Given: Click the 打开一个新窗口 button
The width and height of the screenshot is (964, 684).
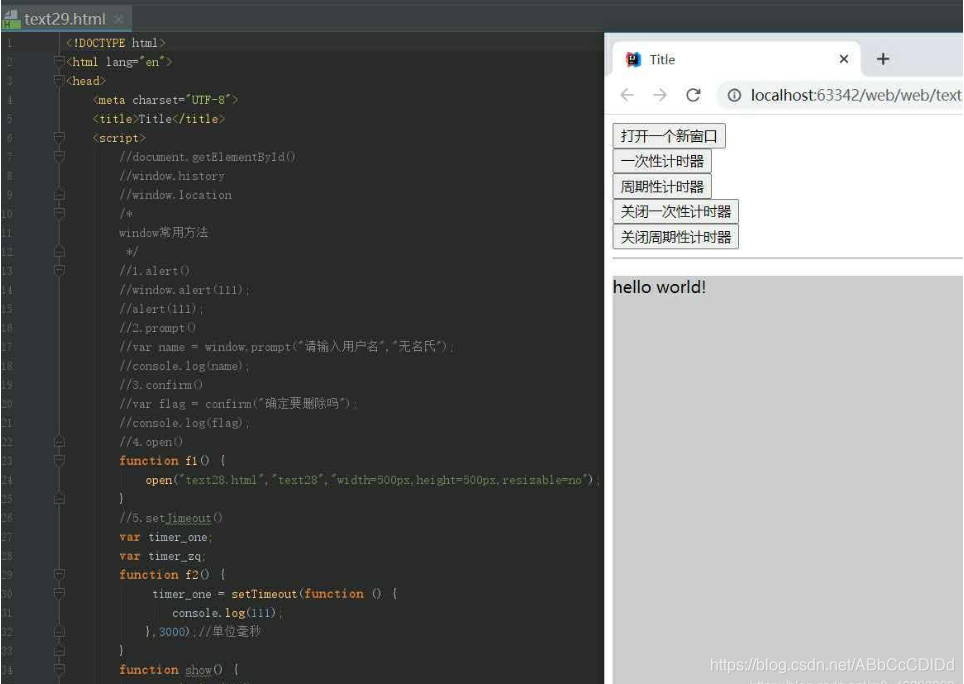Looking at the screenshot, I should coord(669,136).
